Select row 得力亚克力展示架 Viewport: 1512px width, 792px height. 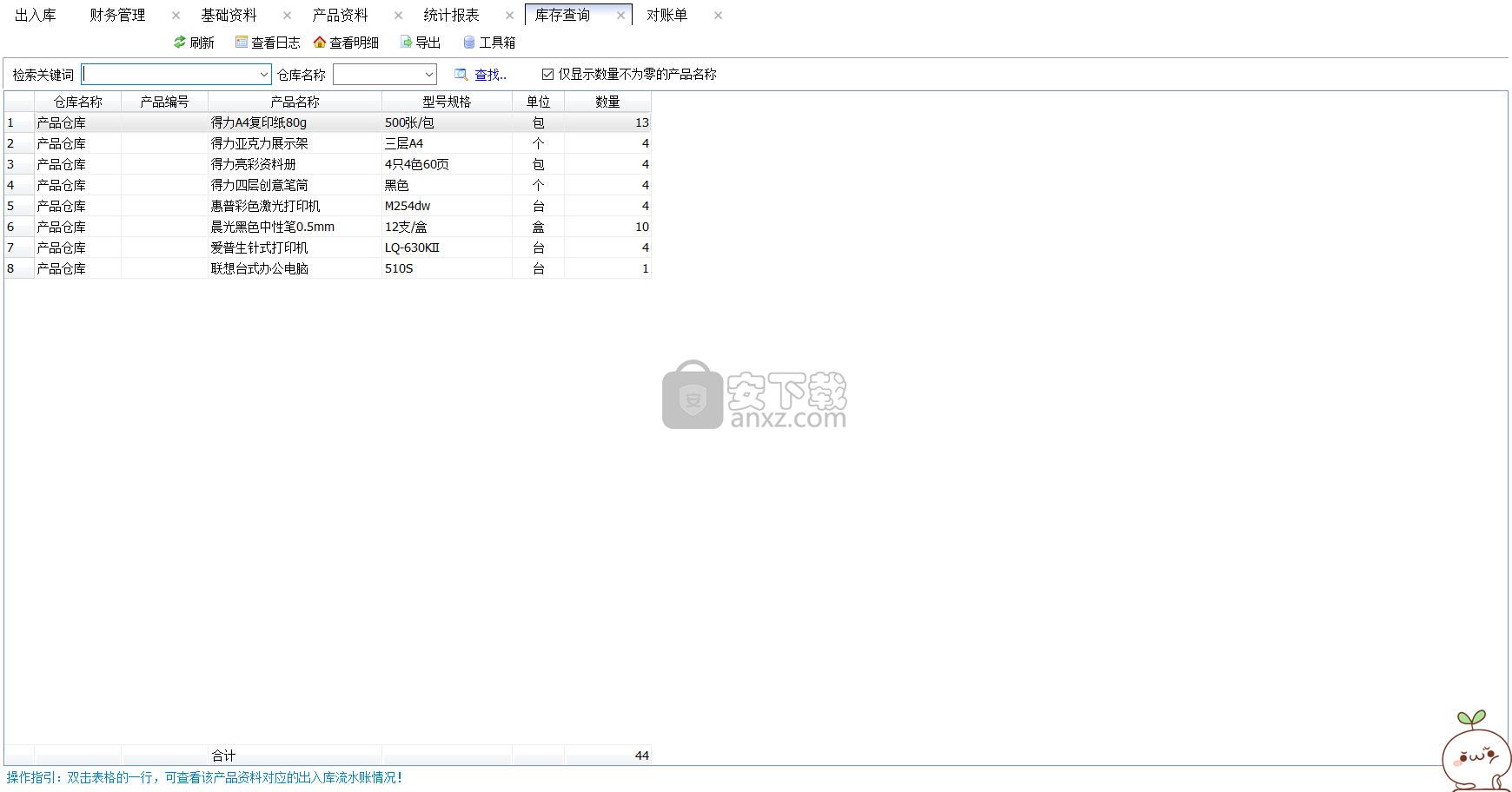[328, 143]
